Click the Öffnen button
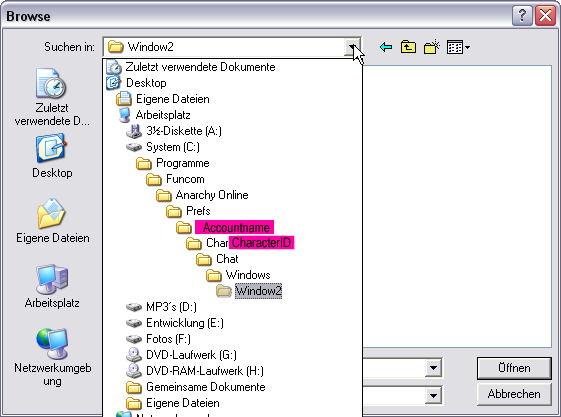This screenshot has width=561, height=417. point(514,368)
